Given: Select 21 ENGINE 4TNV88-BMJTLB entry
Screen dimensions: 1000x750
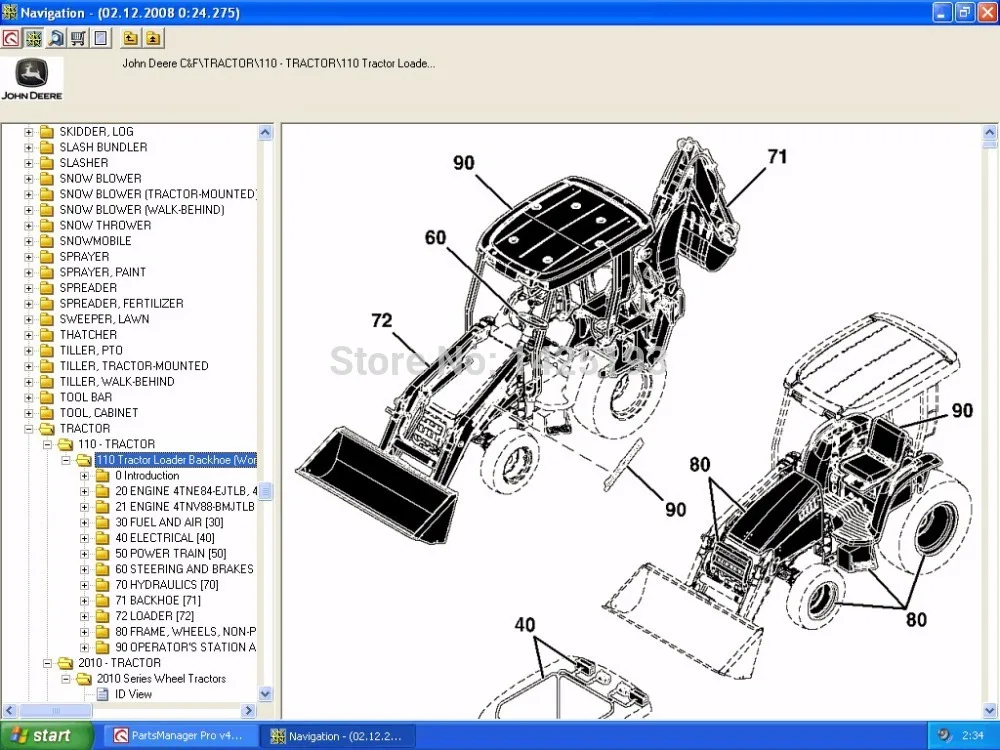Looking at the screenshot, I should coord(186,507).
